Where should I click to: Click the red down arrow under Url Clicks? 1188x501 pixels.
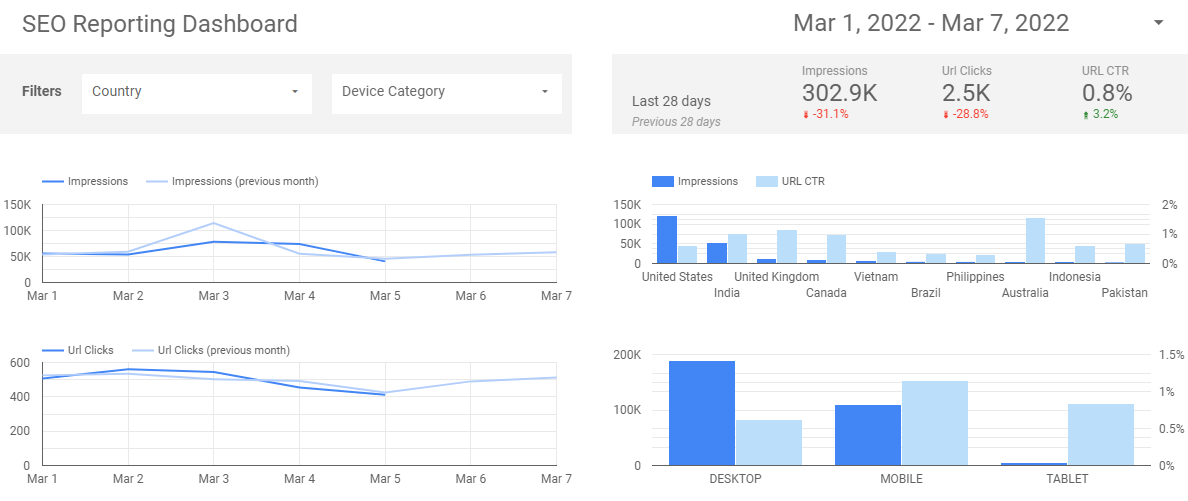point(945,115)
